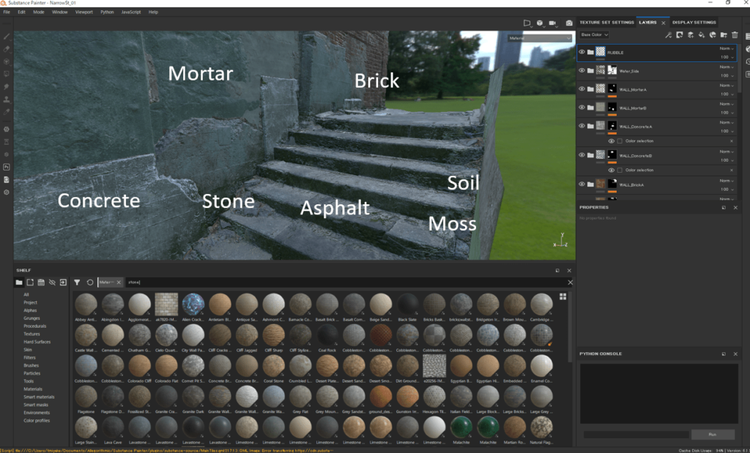Click the shelf filter funnel icon
The height and width of the screenshot is (453, 750).
[77, 283]
